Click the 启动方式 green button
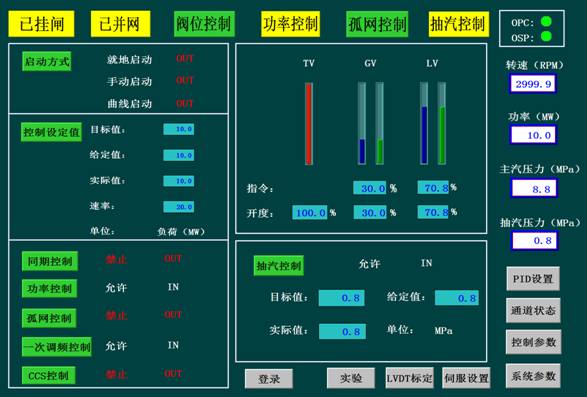 (47, 61)
